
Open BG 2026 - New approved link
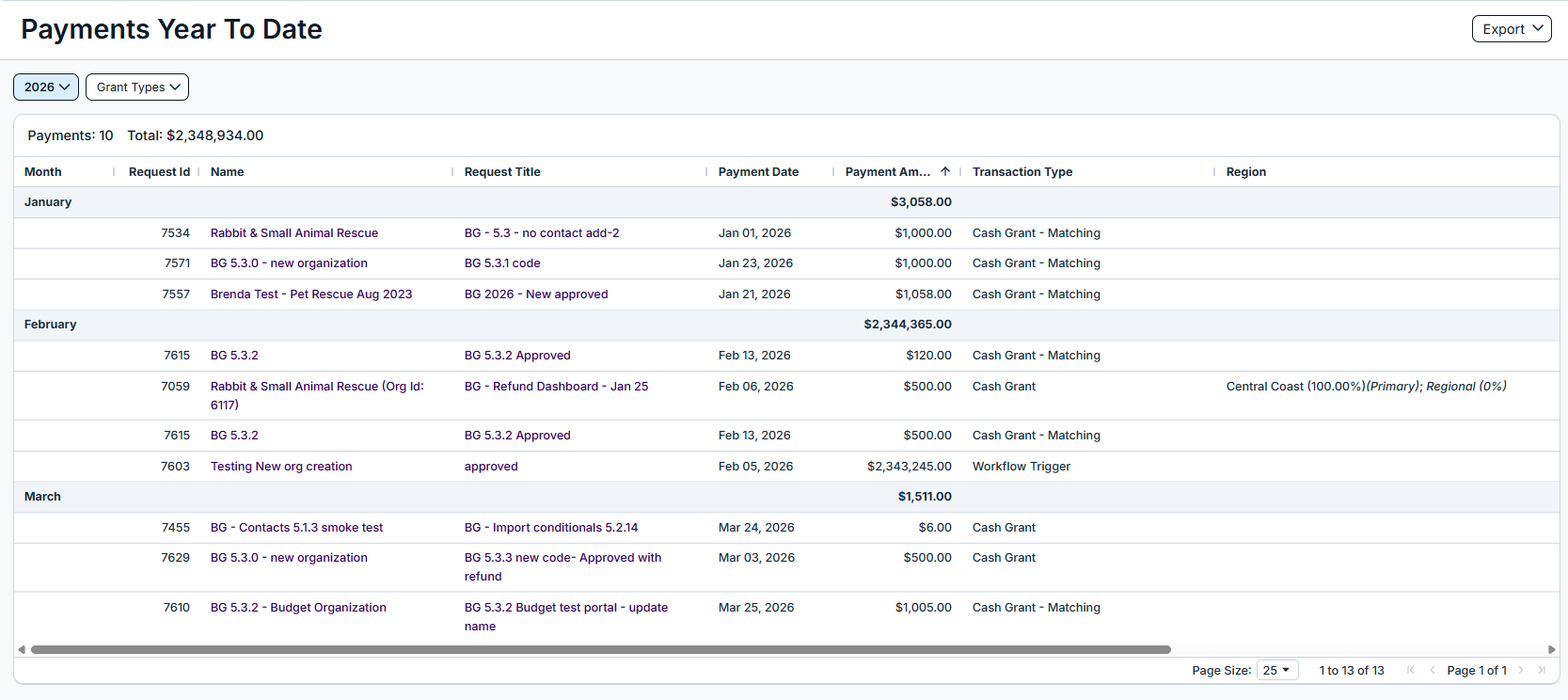point(536,294)
